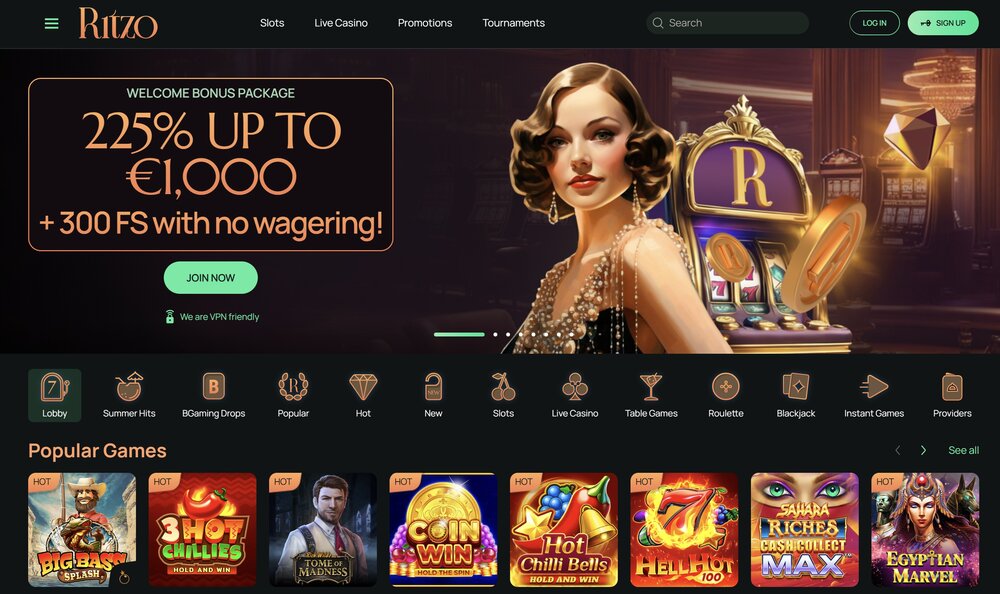
Task: Choose the Hot diamond icon
Action: (x=363, y=387)
